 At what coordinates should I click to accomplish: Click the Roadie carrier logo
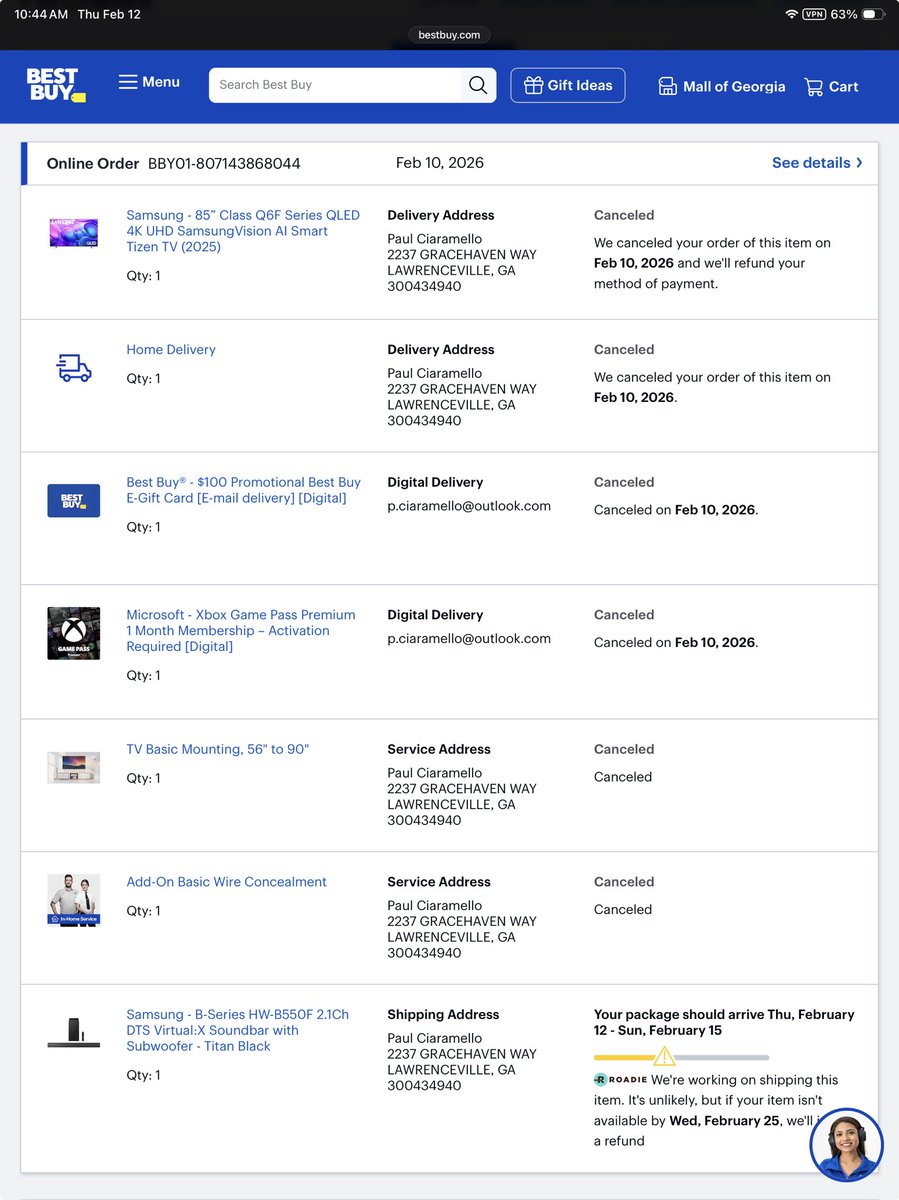tap(620, 1080)
